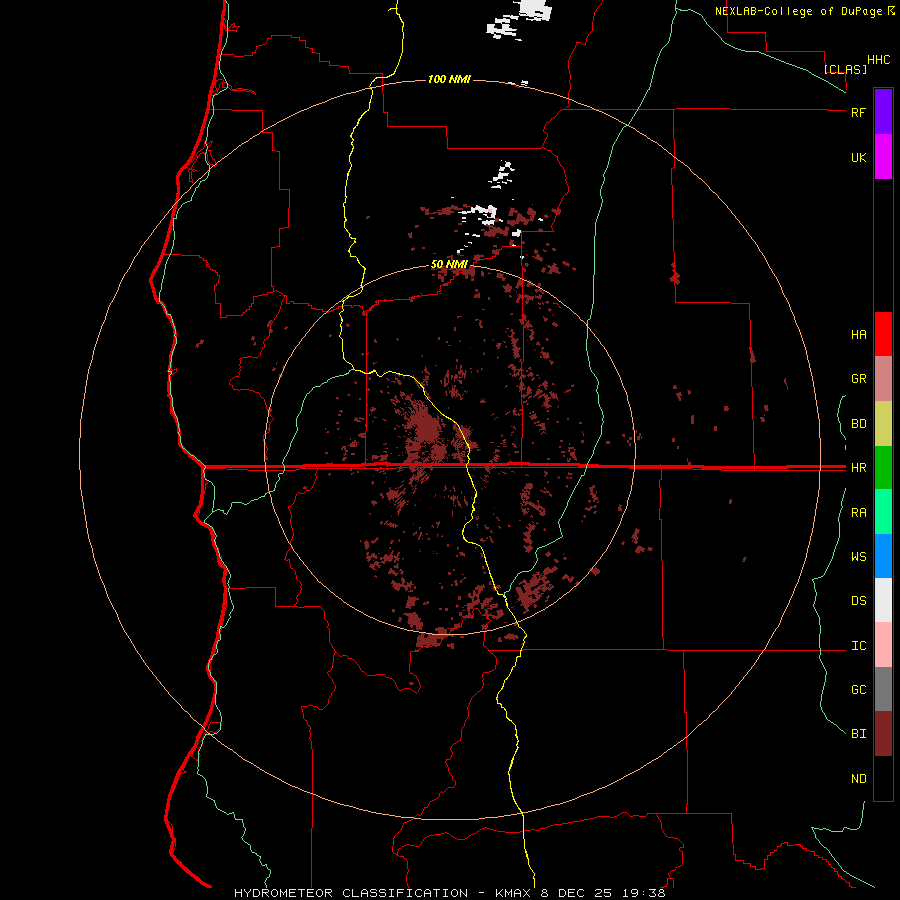Click the 50 NMI range ring label
Viewport: 900px width, 900px height.
click(x=449, y=264)
